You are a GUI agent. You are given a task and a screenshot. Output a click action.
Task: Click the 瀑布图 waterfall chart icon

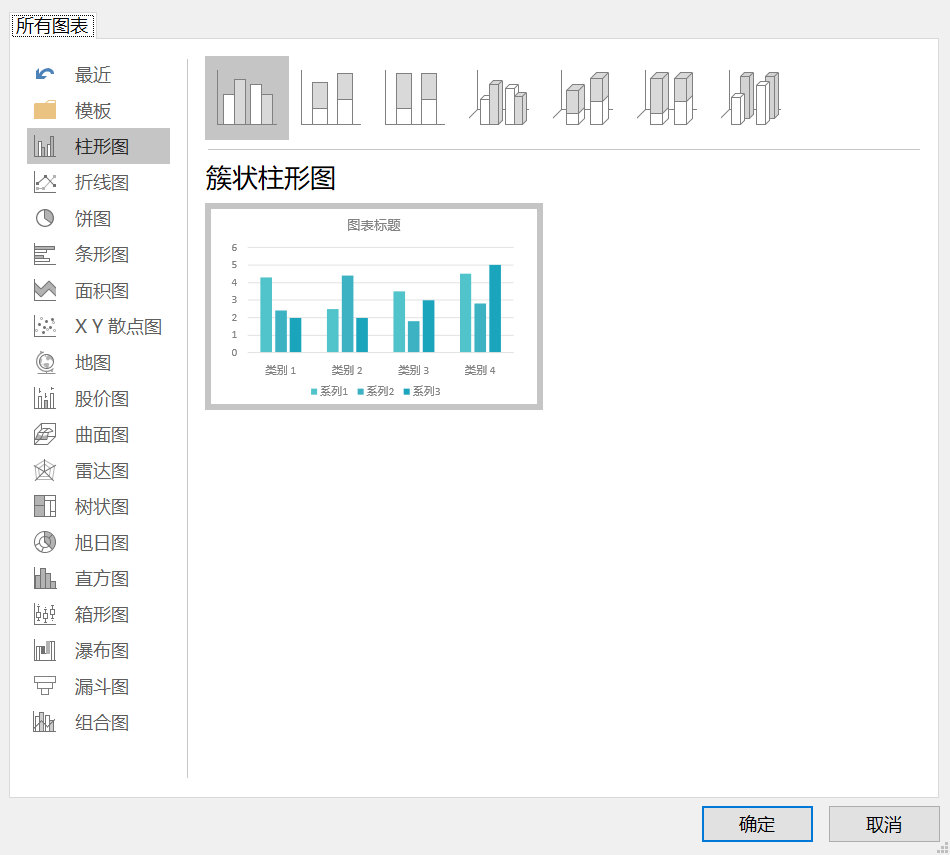tap(45, 651)
